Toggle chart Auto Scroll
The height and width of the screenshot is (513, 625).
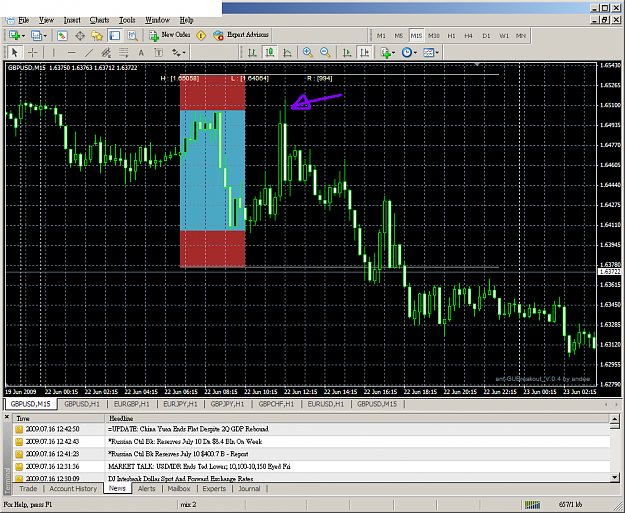click(346, 52)
